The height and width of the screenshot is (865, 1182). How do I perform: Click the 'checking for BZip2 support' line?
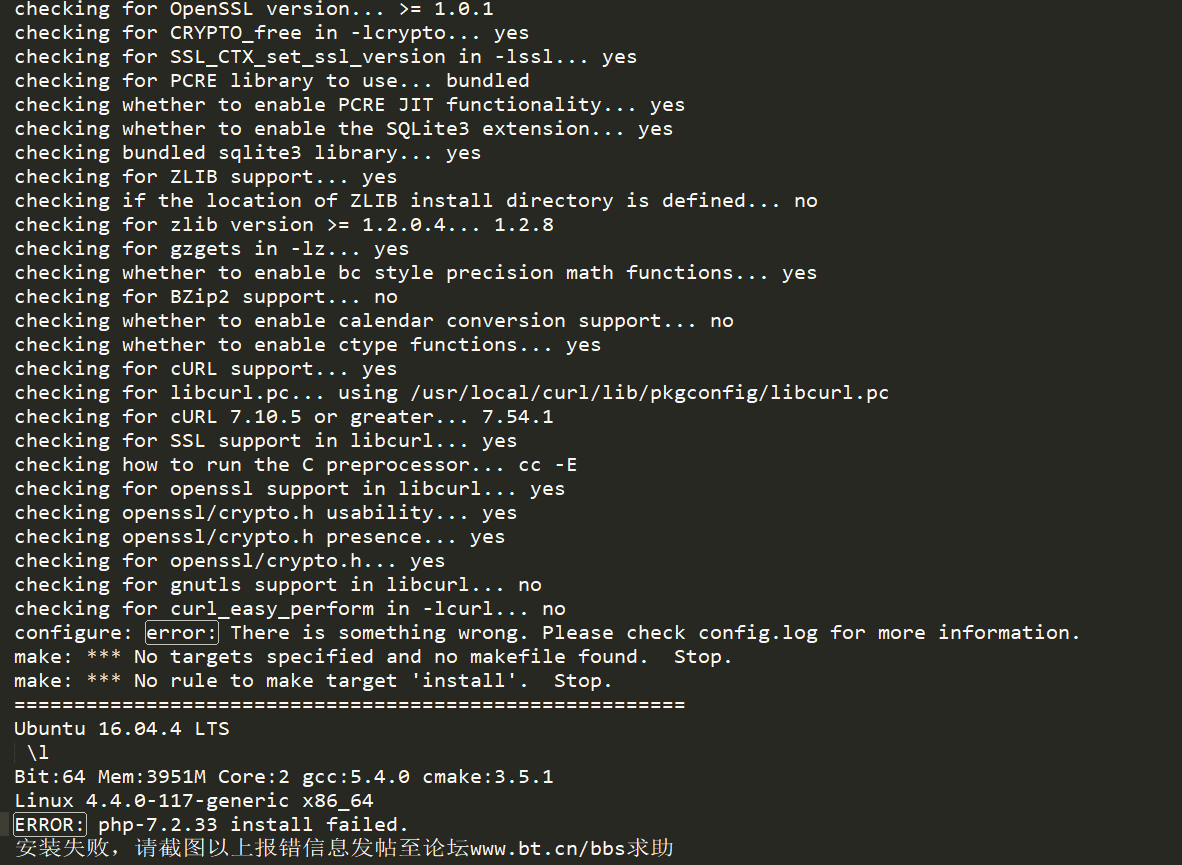[206, 297]
